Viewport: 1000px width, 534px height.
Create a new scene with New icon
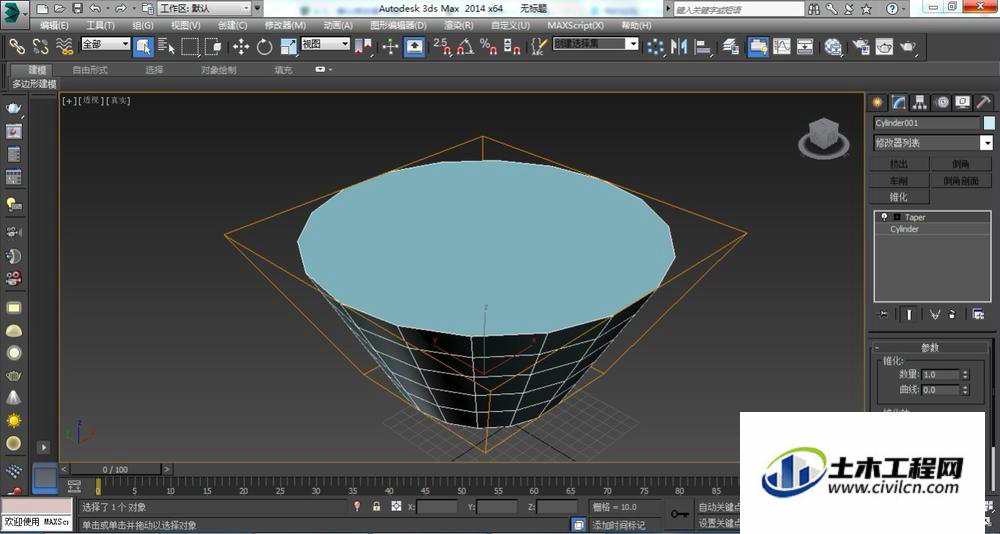click(x=42, y=8)
